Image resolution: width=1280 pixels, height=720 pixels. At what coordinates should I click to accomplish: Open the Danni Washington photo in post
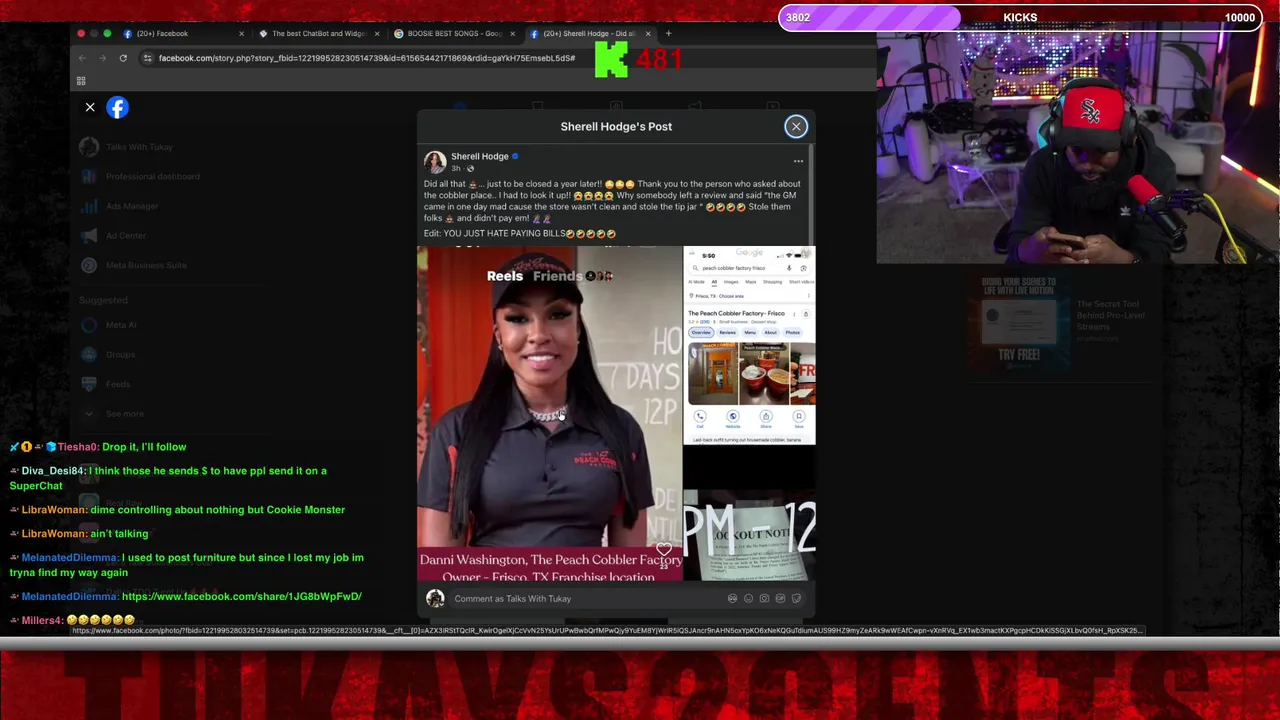[549, 413]
